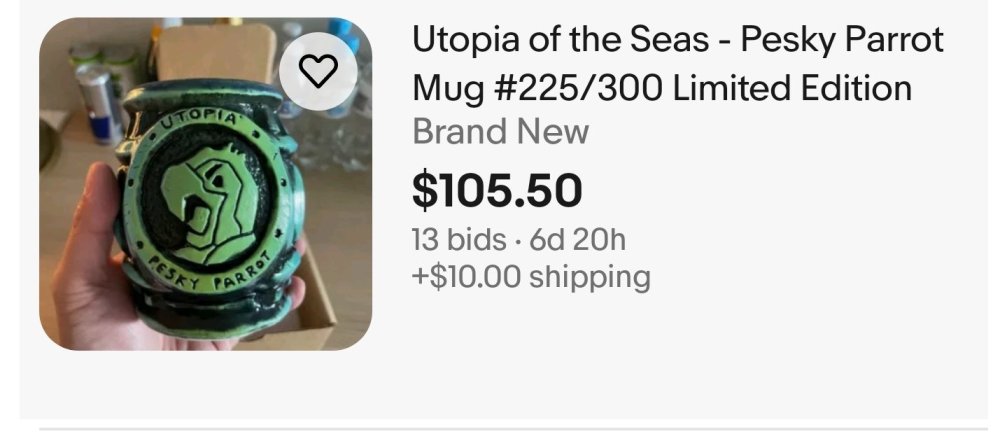Click the teal top rim of the mug
Screen dimensions: 1000x434
click(203, 96)
